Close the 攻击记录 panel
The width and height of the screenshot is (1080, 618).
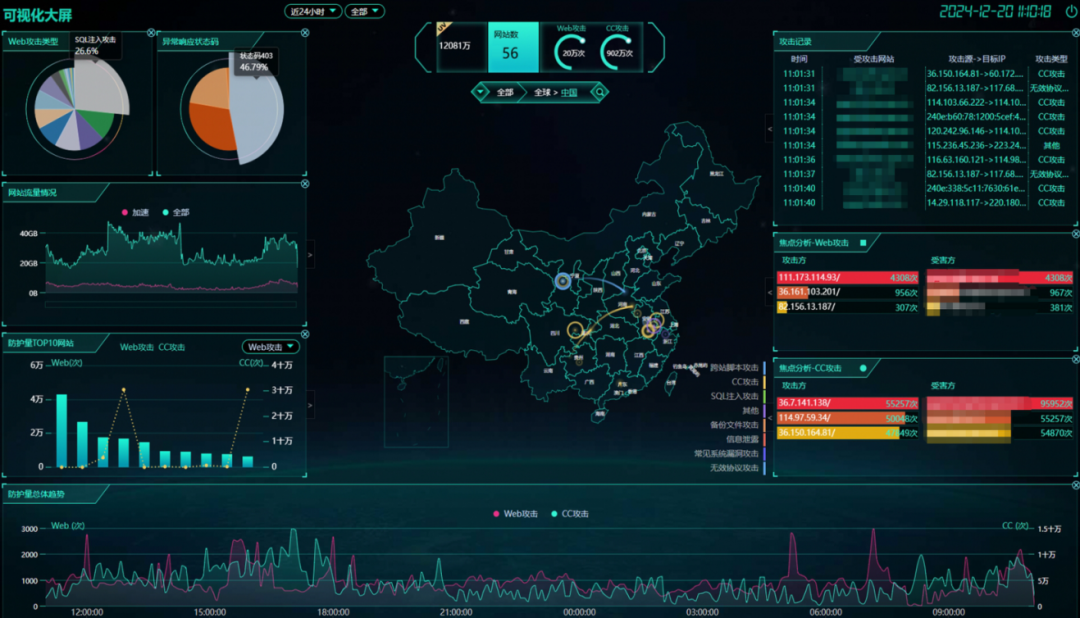[x=1074, y=33]
